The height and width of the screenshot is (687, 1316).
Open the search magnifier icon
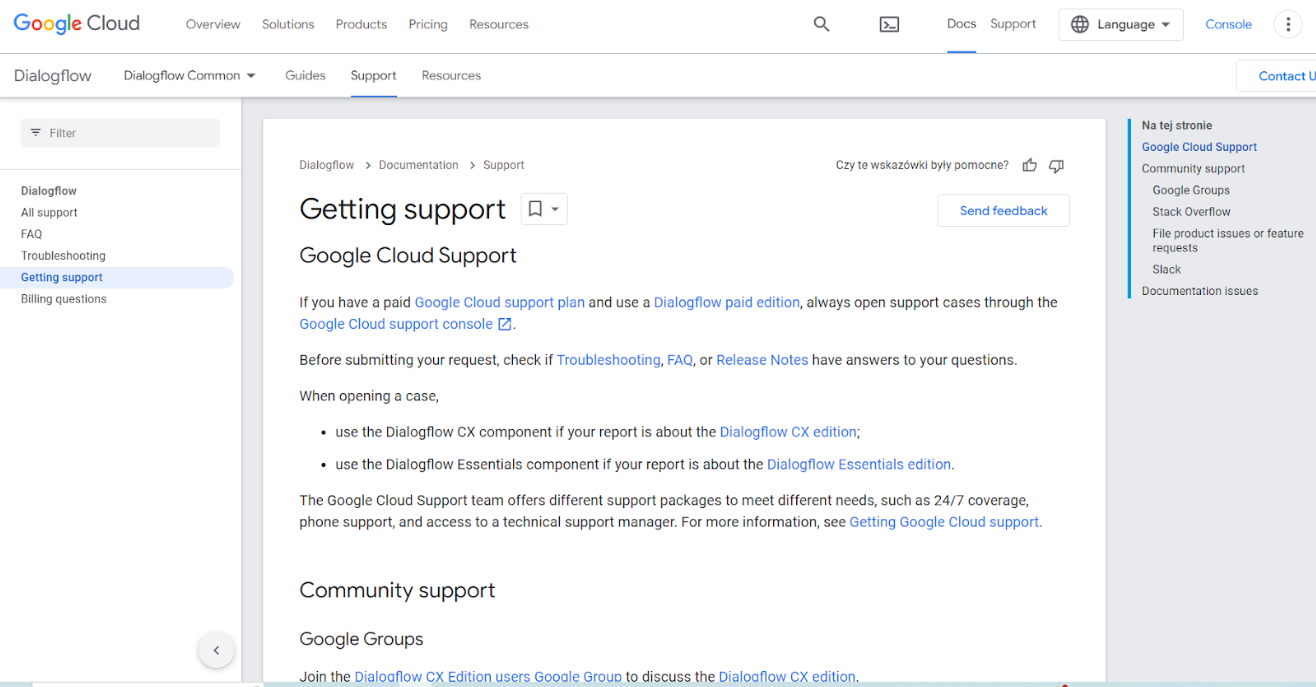[821, 24]
